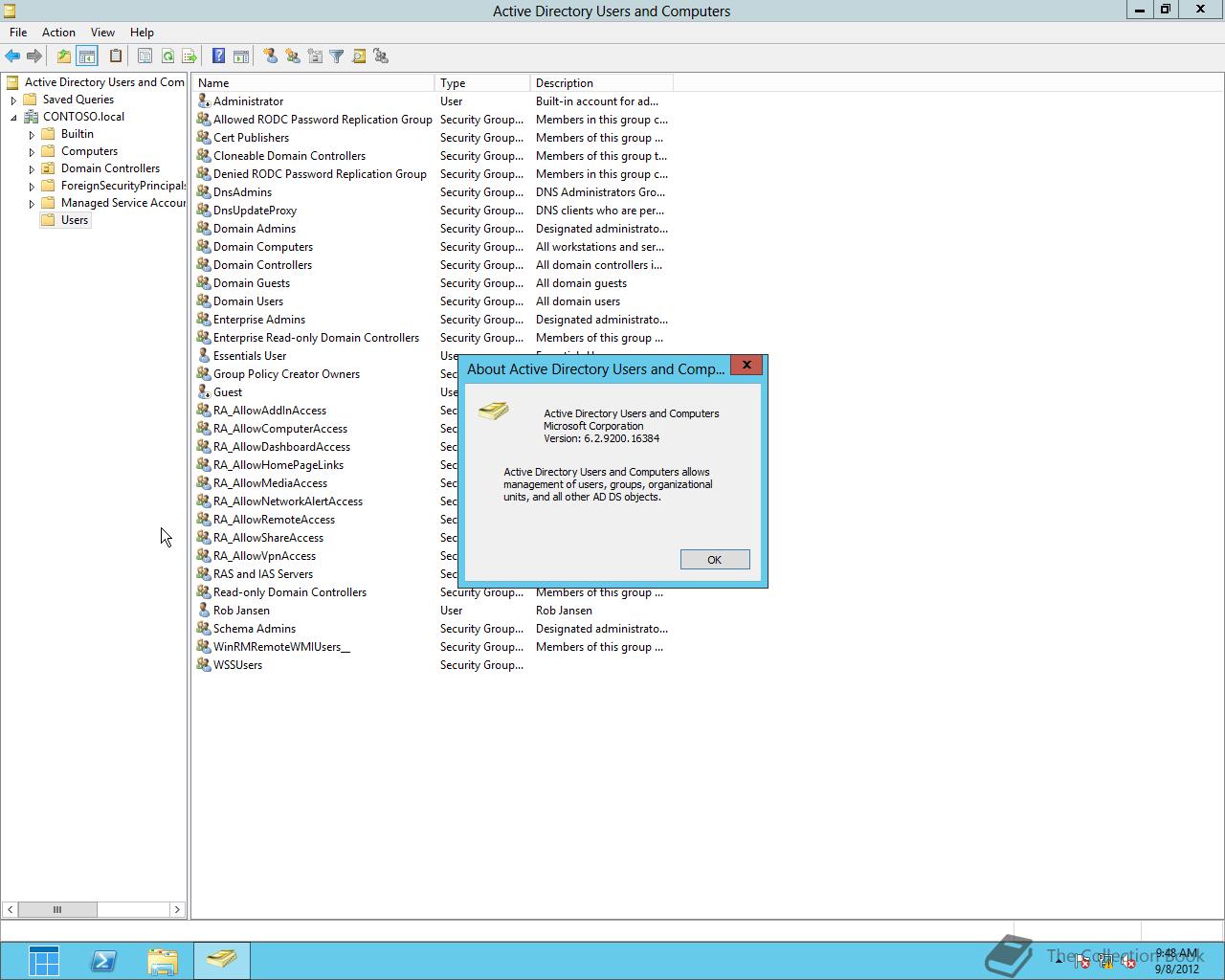
Task: Toggle the Show/Hide Action Pane icon
Action: pyautogui.click(x=241, y=56)
